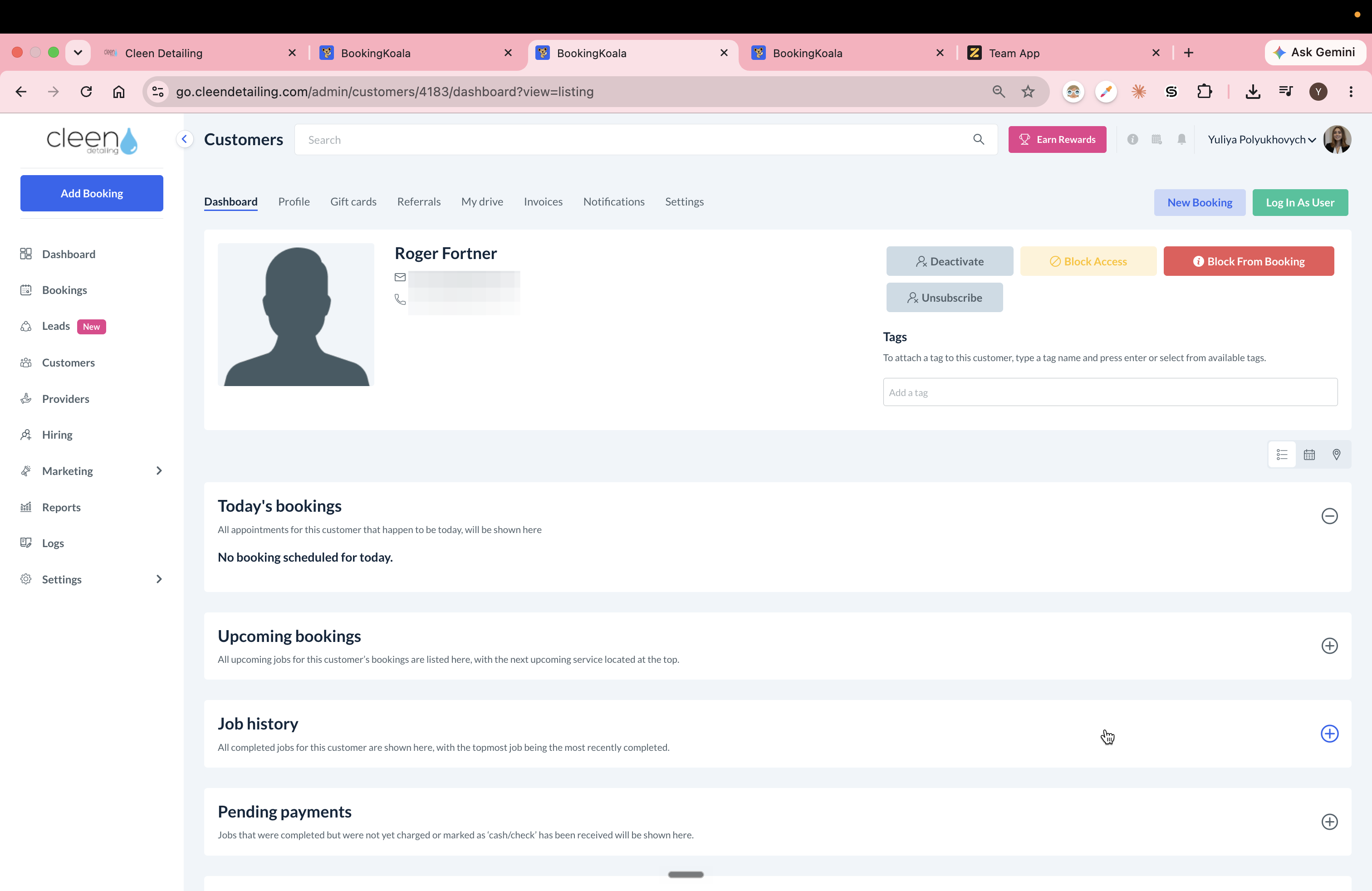Go to Bookings in sidebar
This screenshot has width=1372, height=891.
click(x=64, y=290)
